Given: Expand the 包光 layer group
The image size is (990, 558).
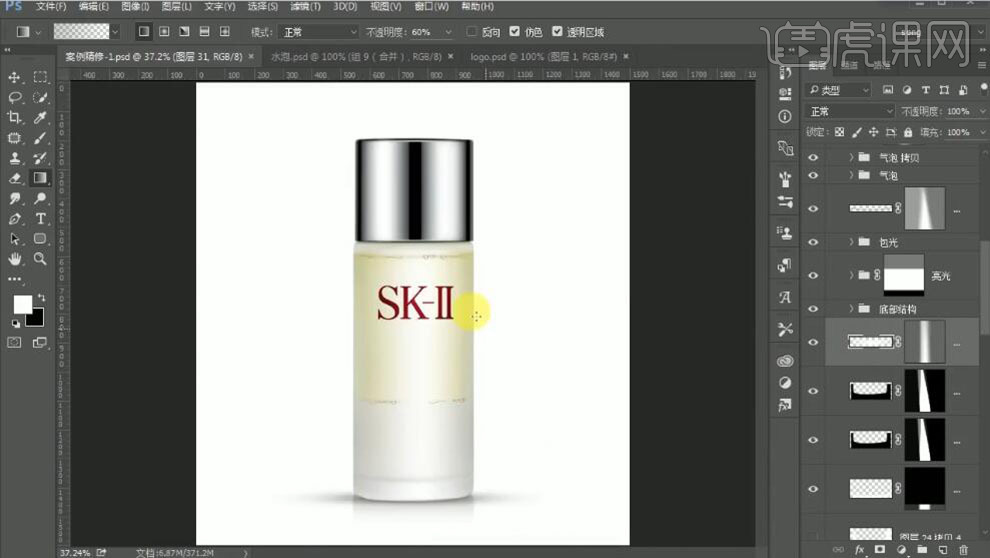Looking at the screenshot, I should click(852, 242).
